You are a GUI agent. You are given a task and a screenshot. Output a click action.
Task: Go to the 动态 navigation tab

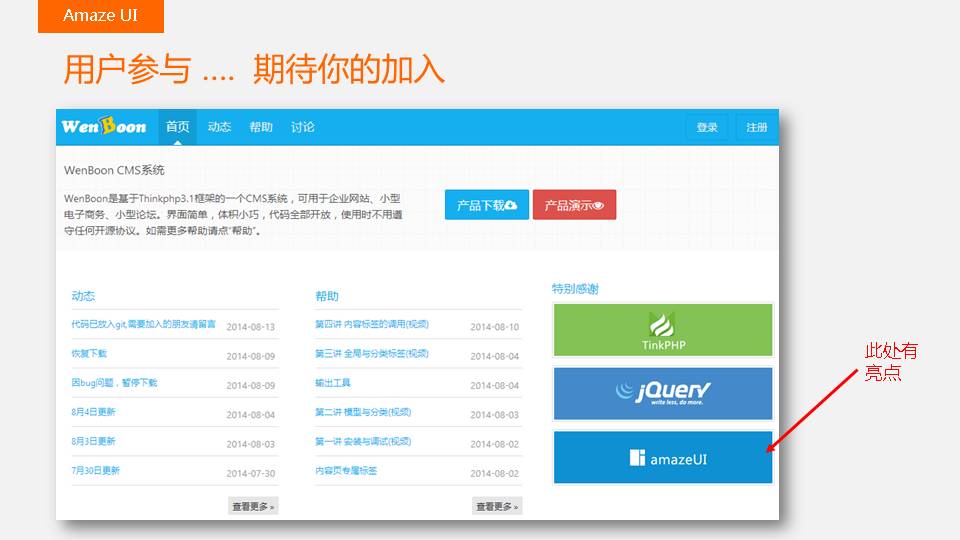(219, 127)
